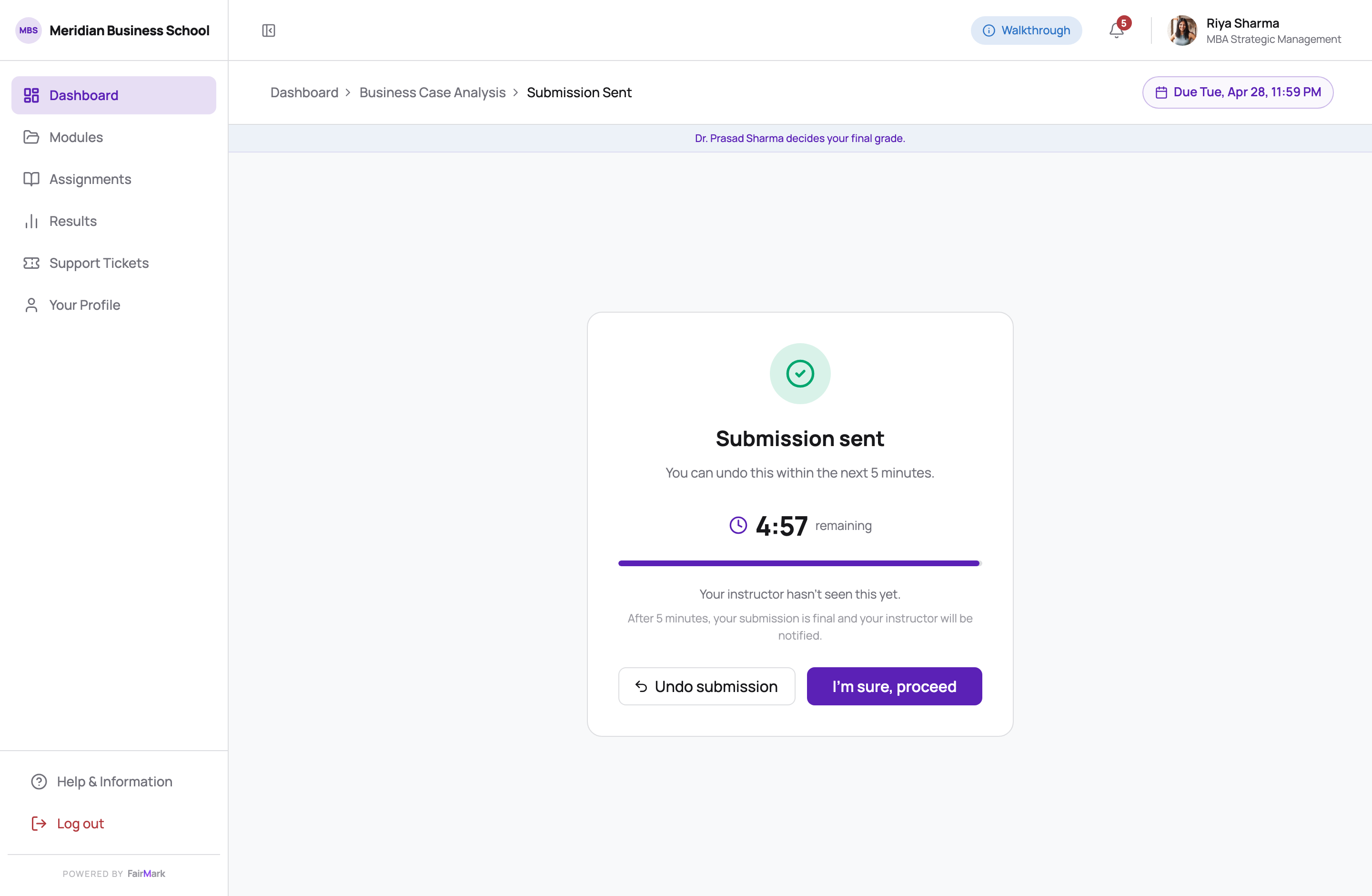Click the Meridian Business School title
Screen dimensions: 1372x896
(x=129, y=31)
